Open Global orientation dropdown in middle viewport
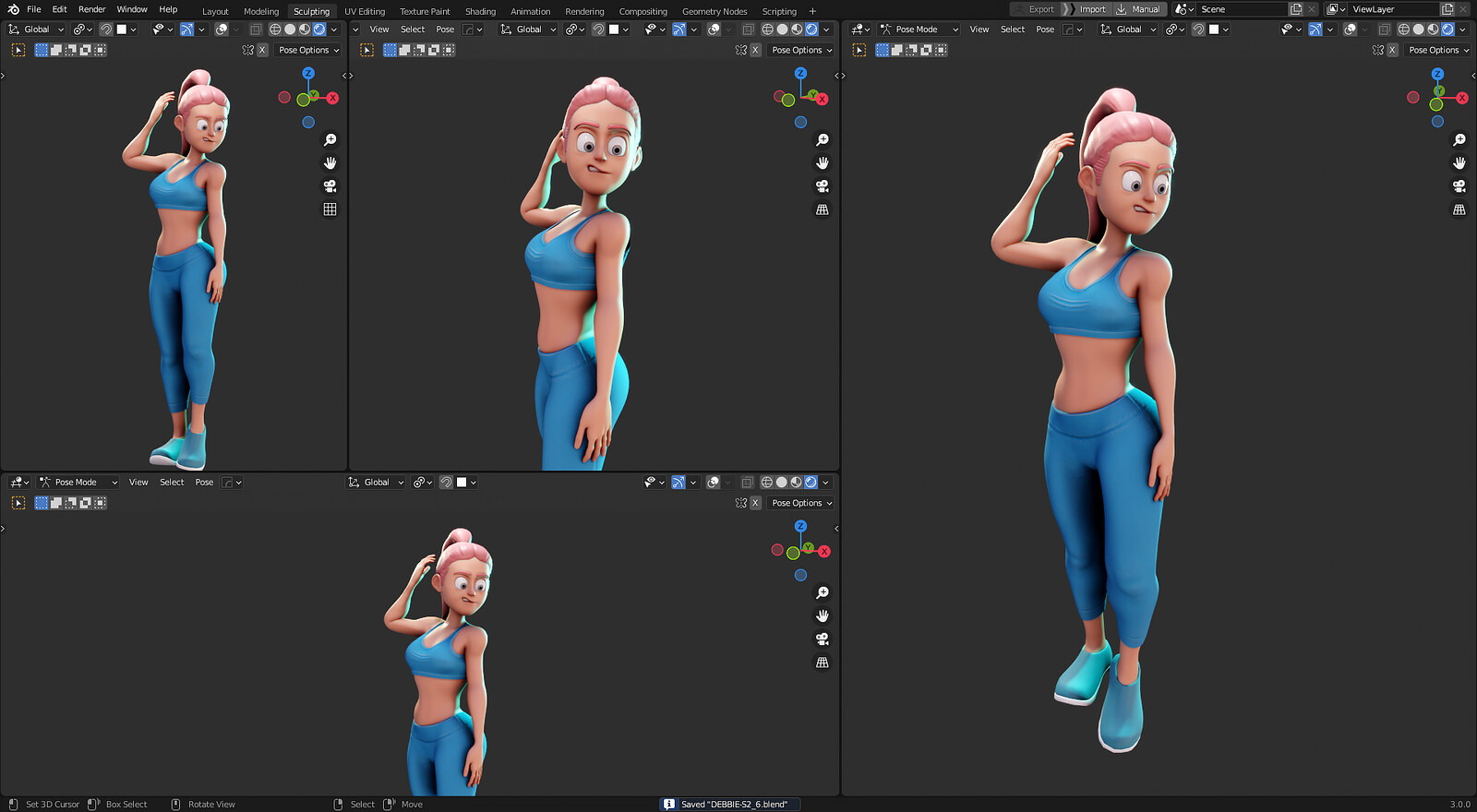The height and width of the screenshot is (812, 1477). coord(528,30)
